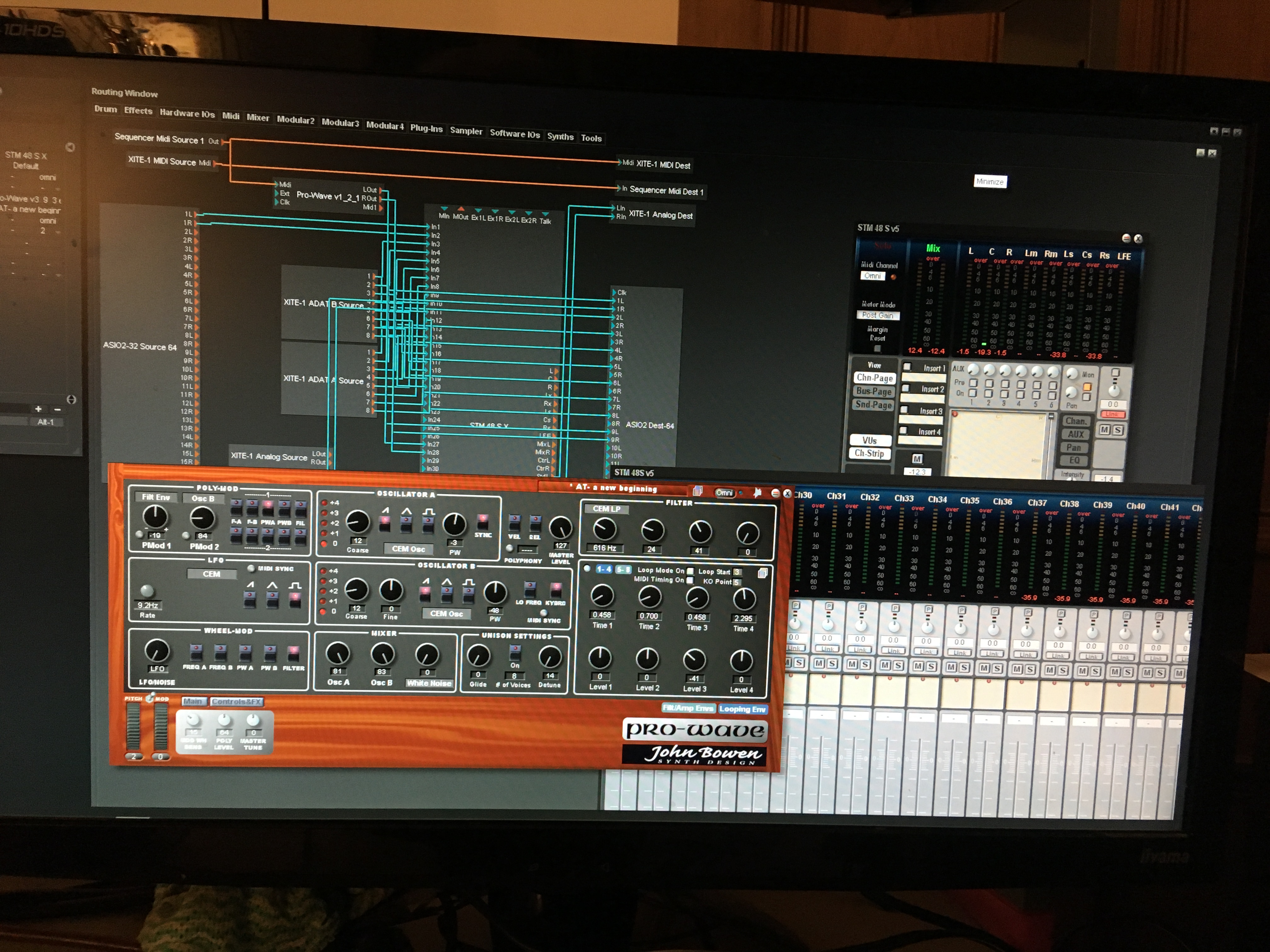
Task: Select triangle waveform switch in Oscillator B
Action: (447, 594)
